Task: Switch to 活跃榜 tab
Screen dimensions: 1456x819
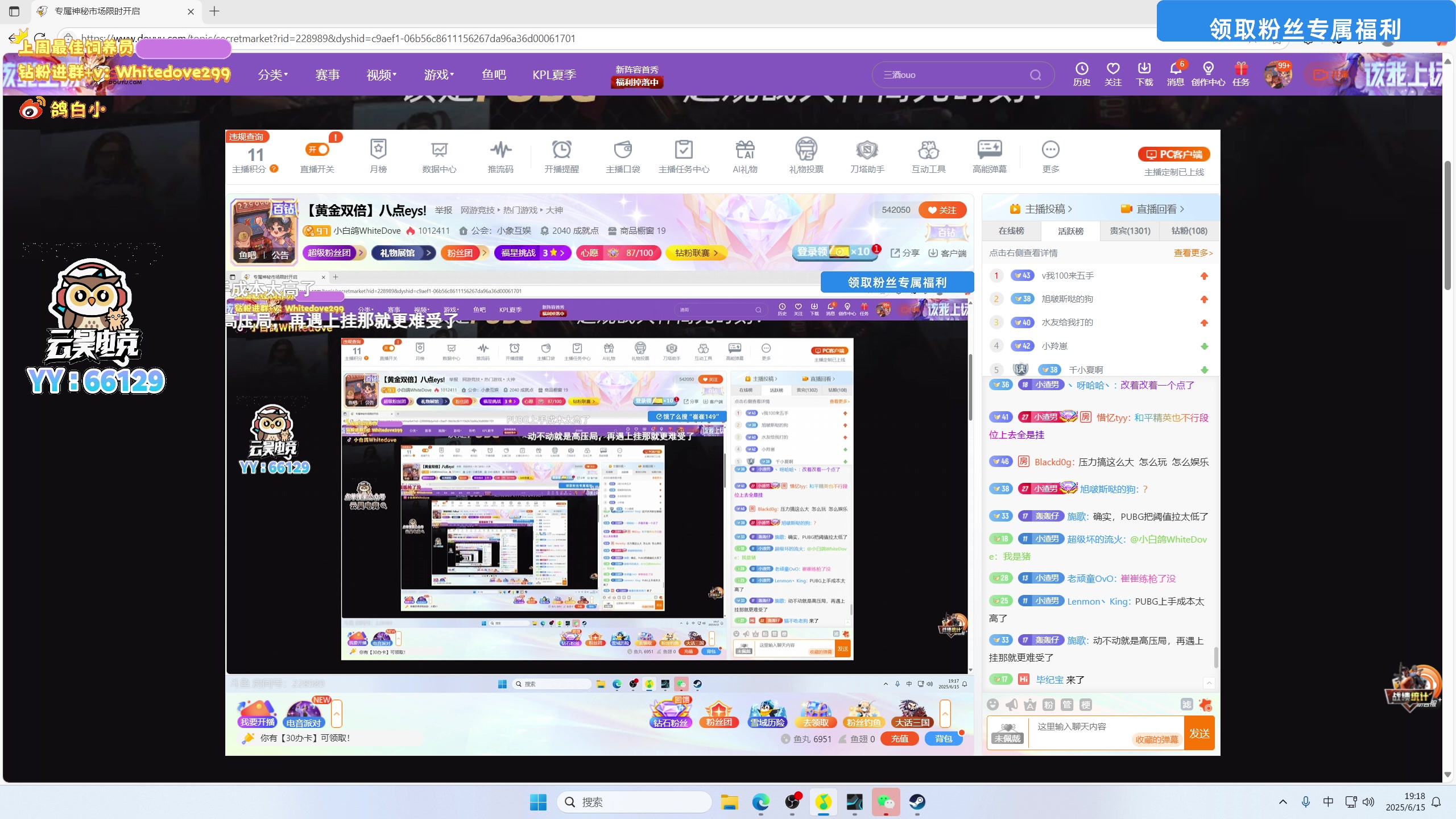Action: click(1070, 231)
